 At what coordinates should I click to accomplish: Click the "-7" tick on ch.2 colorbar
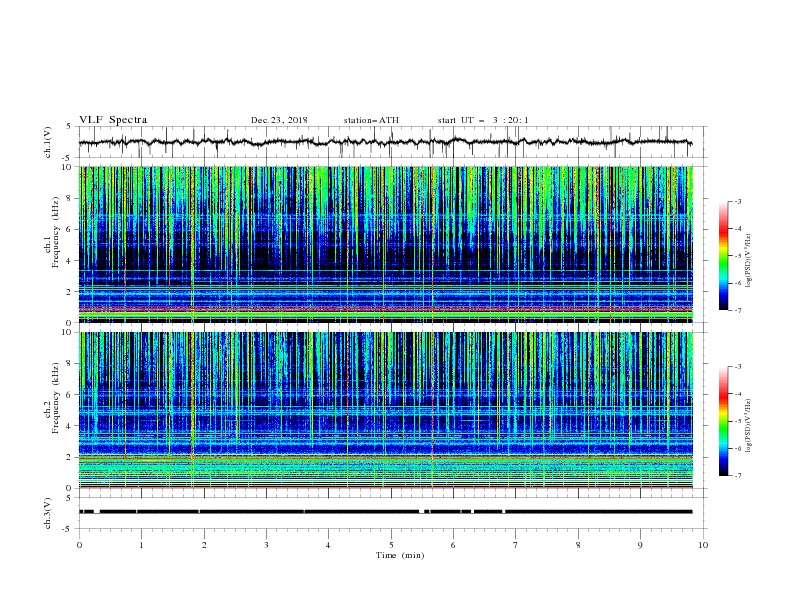(x=738, y=476)
